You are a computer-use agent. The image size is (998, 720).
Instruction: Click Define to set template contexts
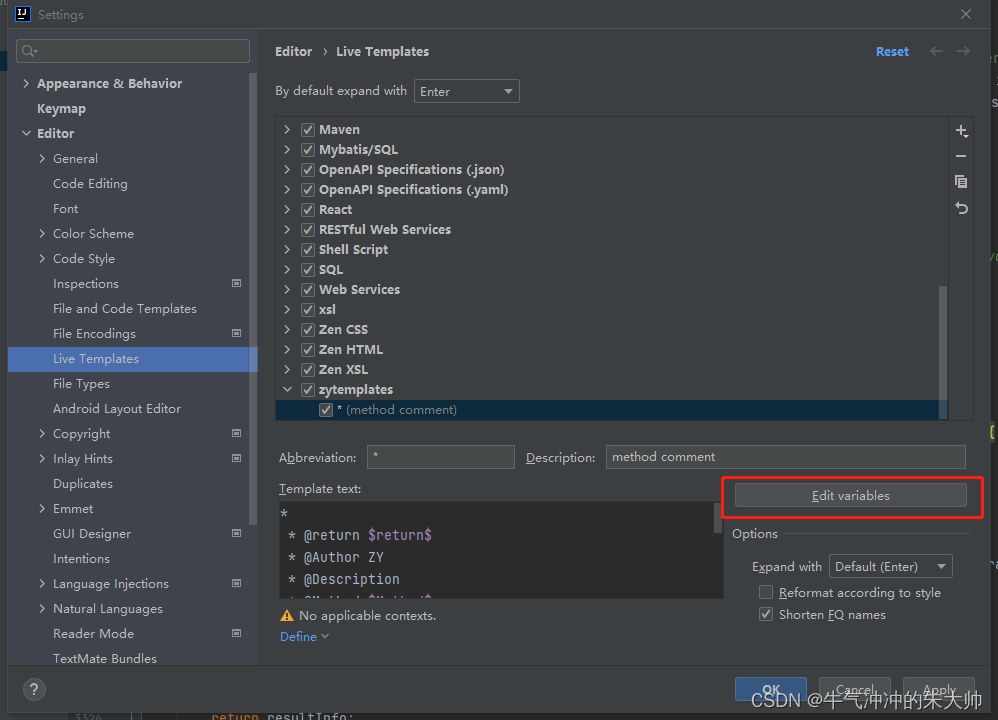tap(304, 637)
